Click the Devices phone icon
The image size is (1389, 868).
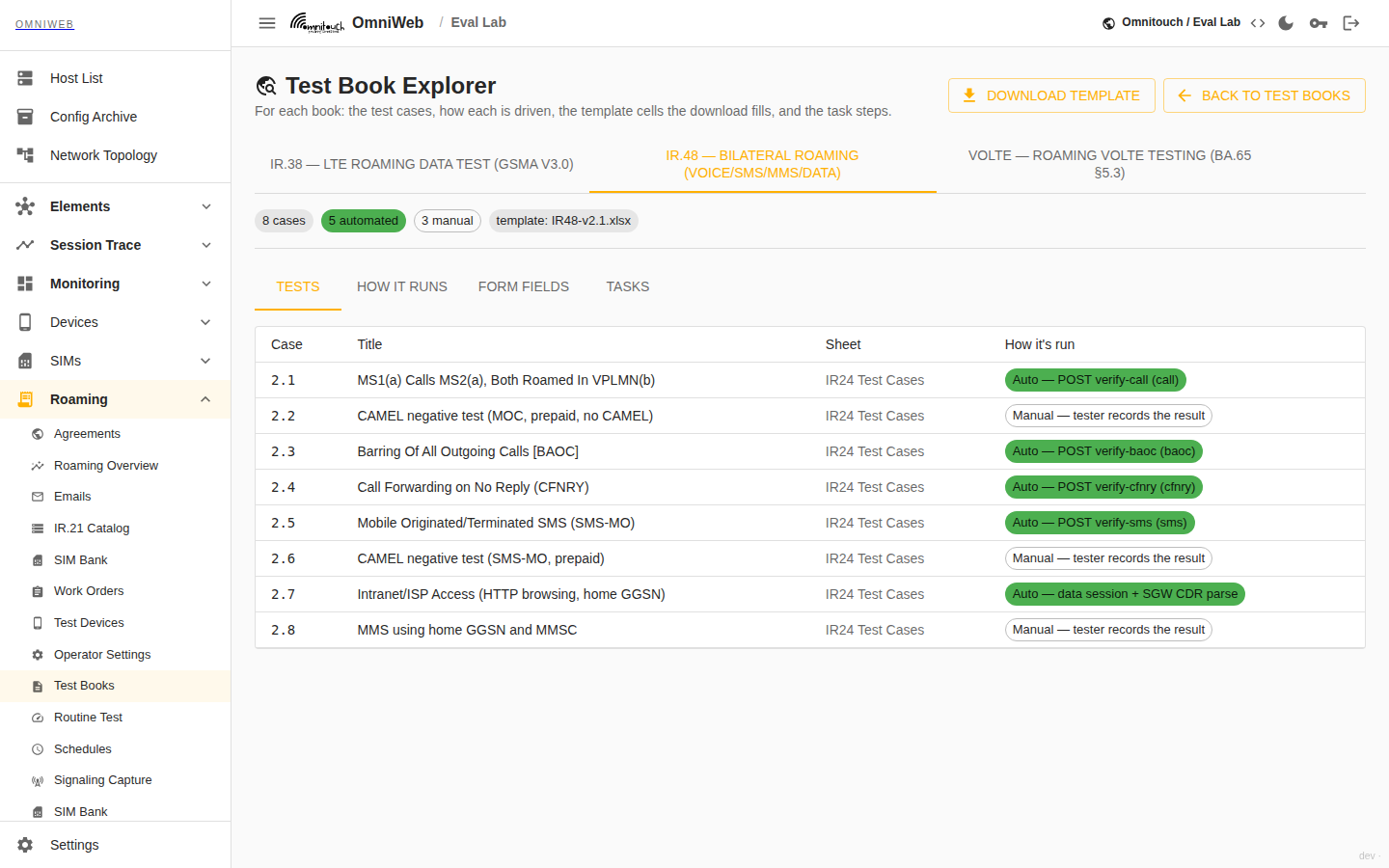tap(25, 322)
